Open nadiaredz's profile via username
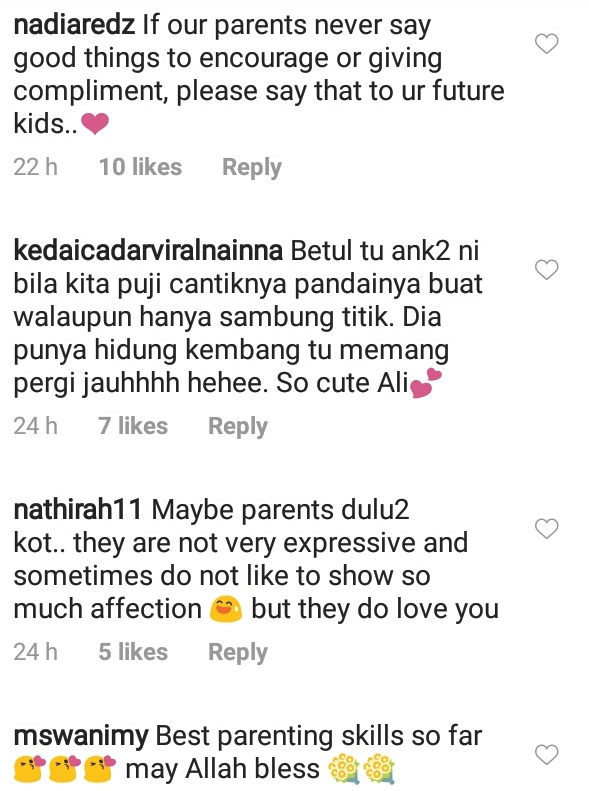This screenshot has width=589, height=791. 74,25
